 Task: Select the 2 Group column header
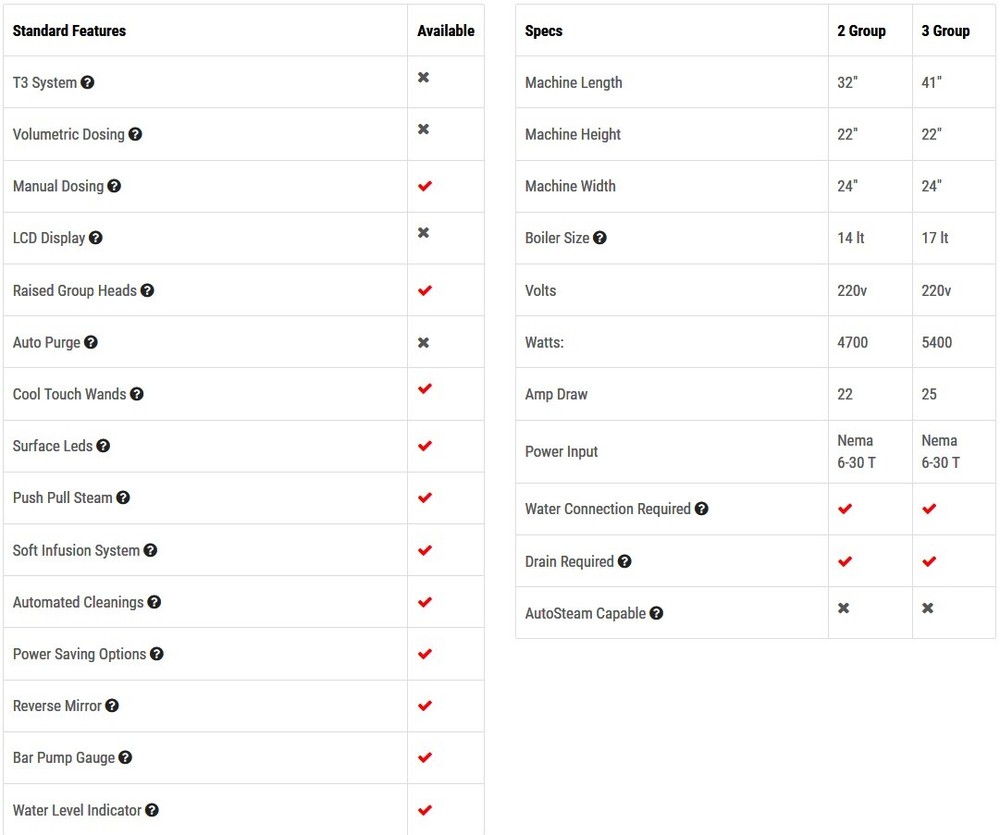pos(861,31)
